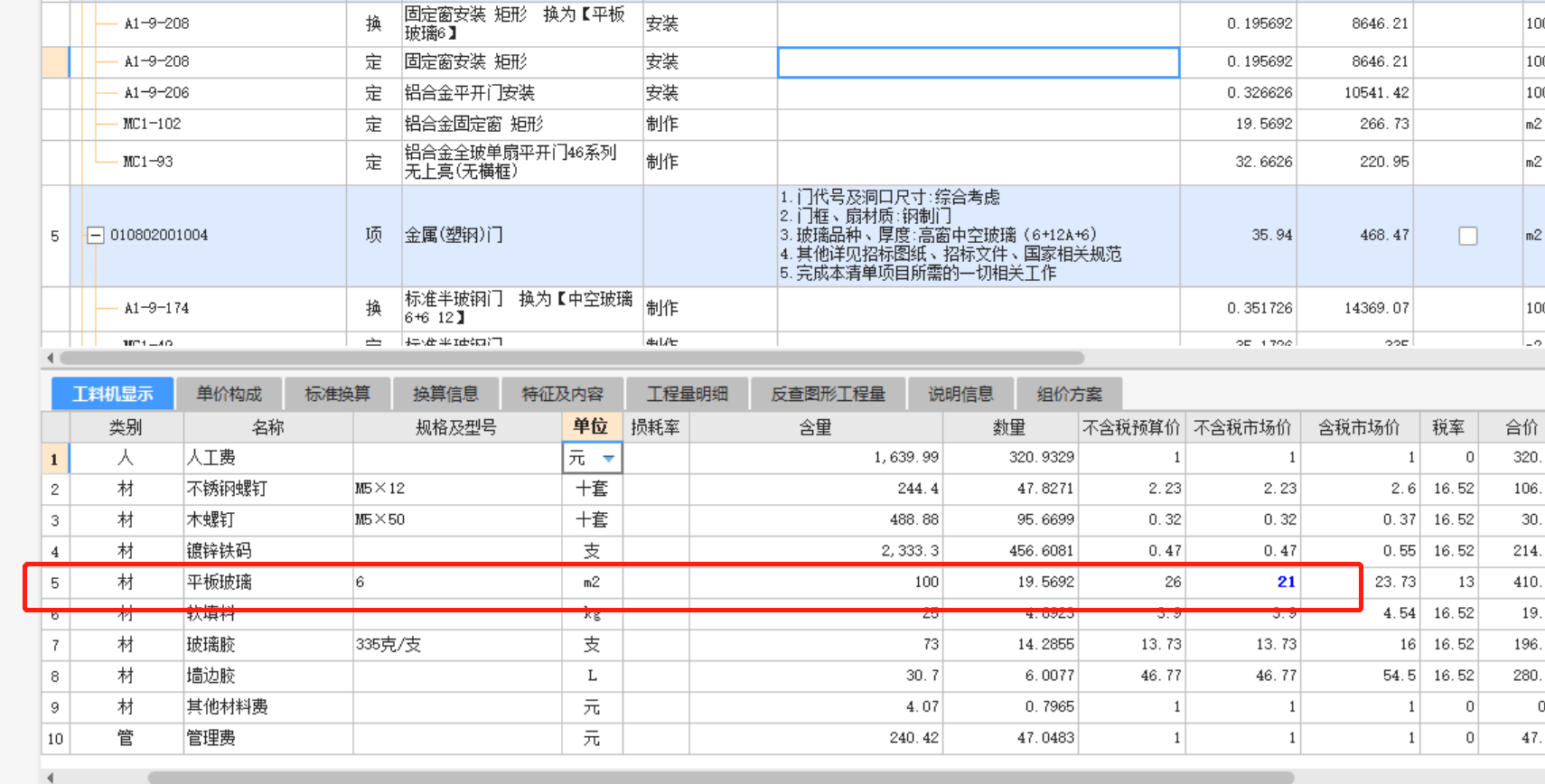Click row number 1 header in 工料机 table

click(x=55, y=459)
